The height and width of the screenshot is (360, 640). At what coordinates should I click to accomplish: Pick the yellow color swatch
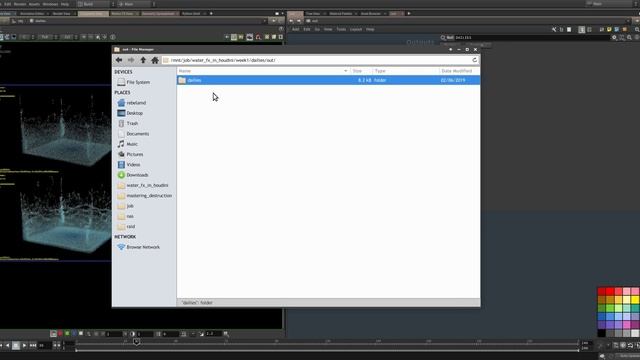635,300
